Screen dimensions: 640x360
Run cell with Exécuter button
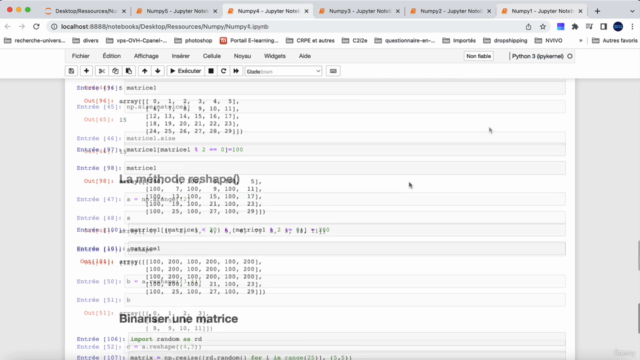tap(185, 71)
